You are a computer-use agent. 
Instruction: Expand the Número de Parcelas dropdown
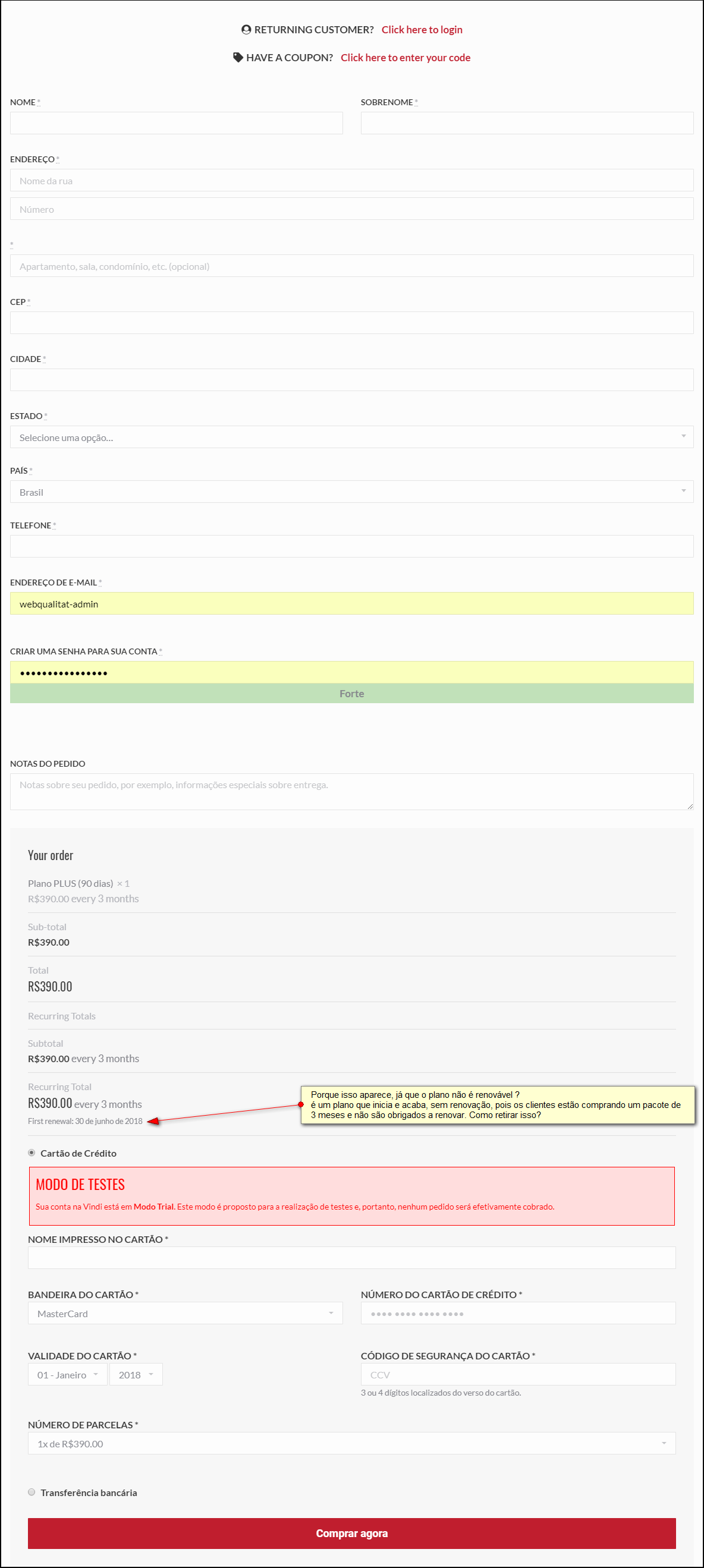[x=351, y=1443]
